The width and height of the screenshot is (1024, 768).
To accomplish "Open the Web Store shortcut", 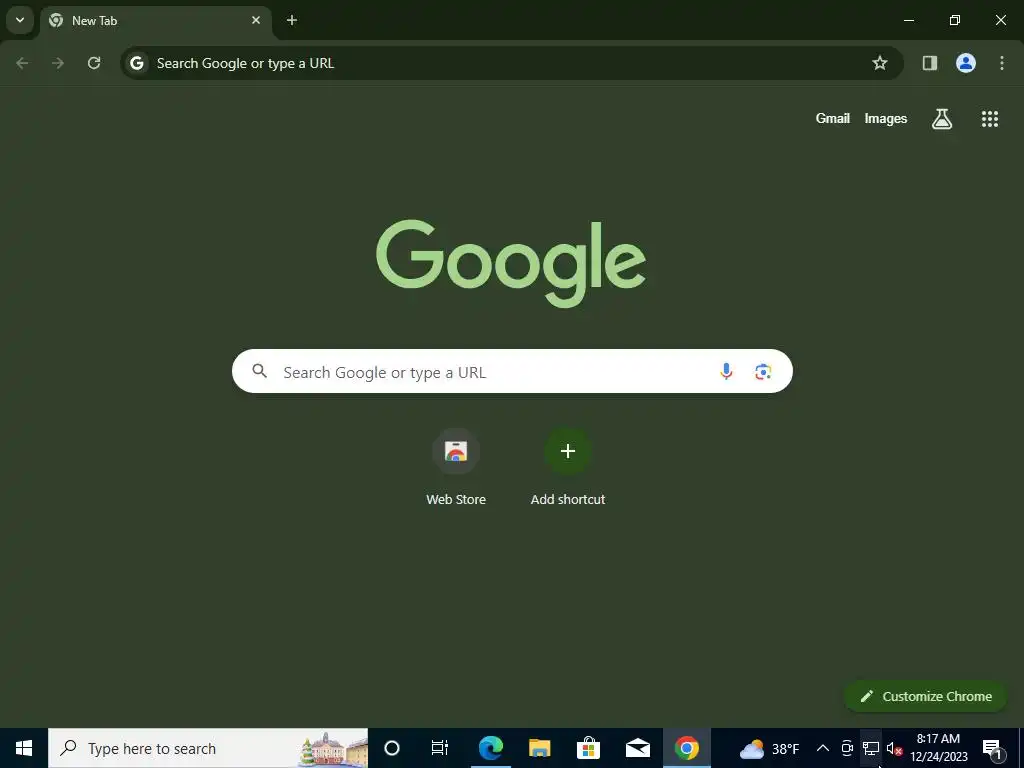I will pyautogui.click(x=456, y=467).
